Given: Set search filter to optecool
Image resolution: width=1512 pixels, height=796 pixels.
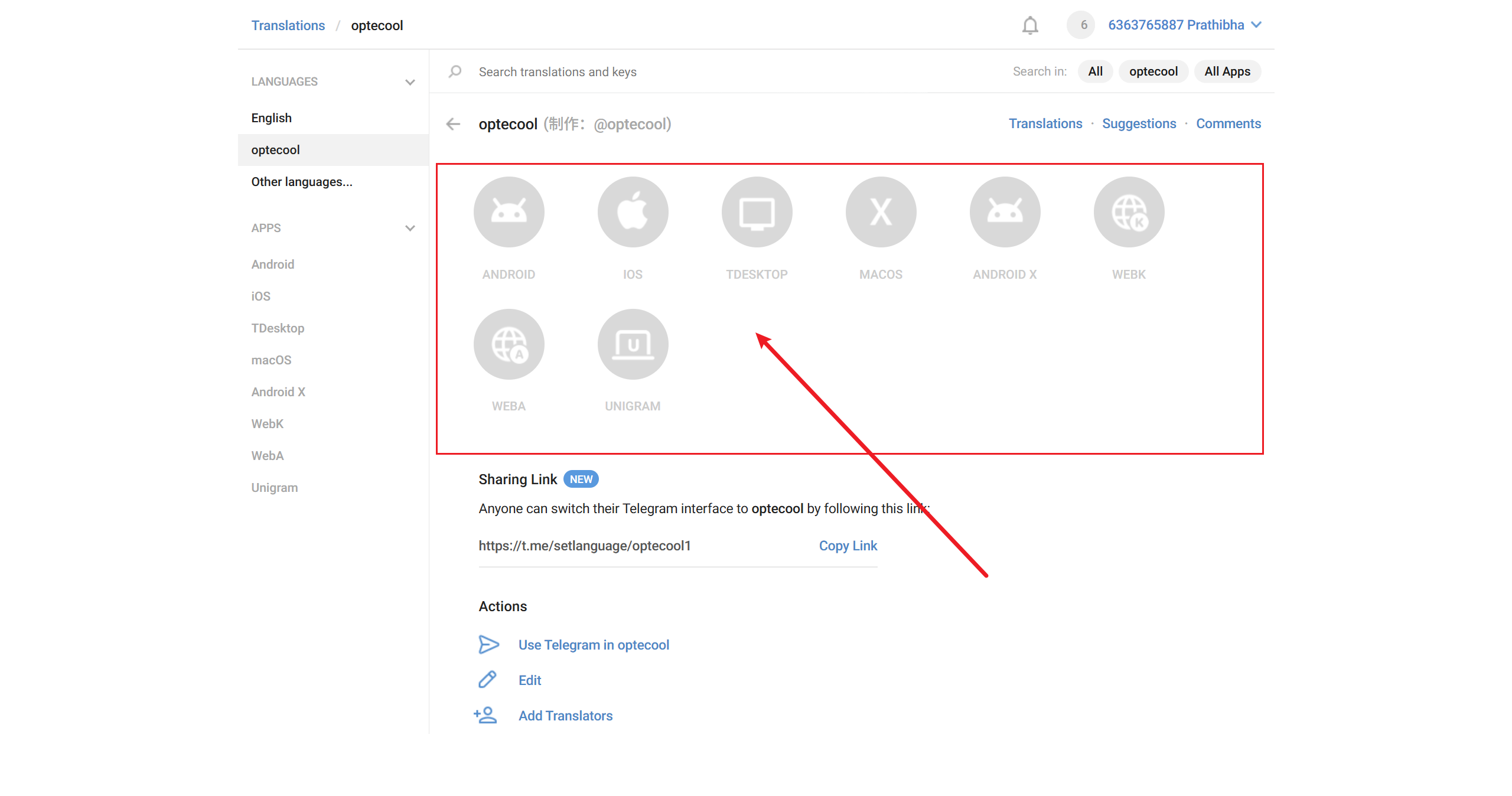Looking at the screenshot, I should 1153,71.
